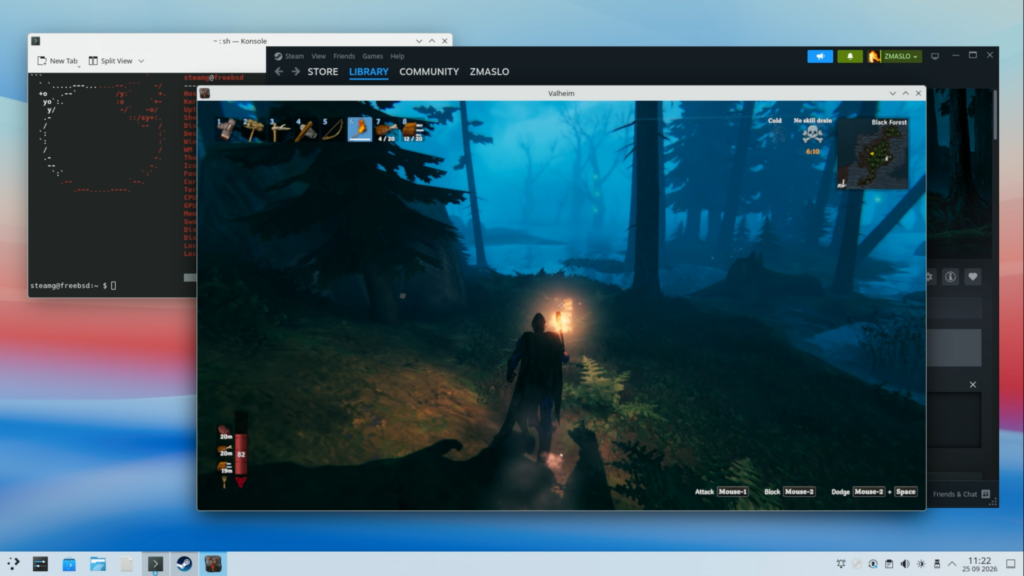This screenshot has height=576, width=1024.
Task: Open the Steam Friends menu
Action: [344, 56]
